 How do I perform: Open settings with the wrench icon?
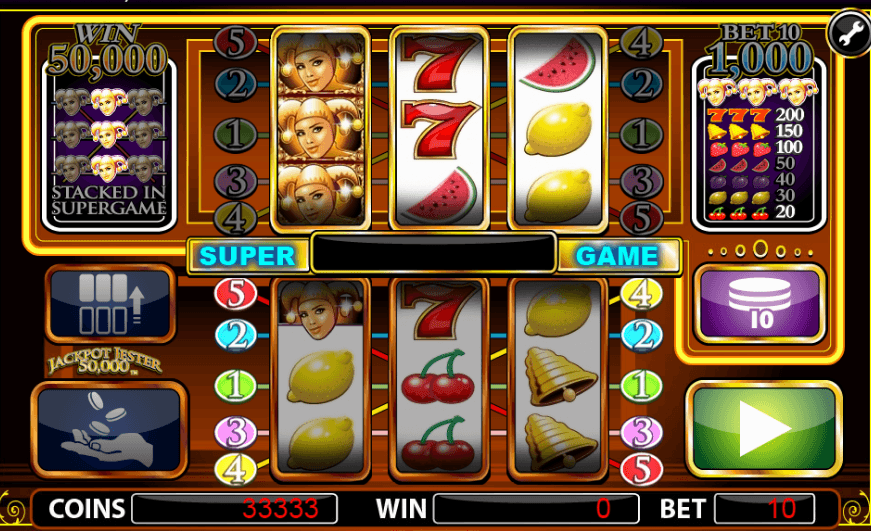(849, 34)
